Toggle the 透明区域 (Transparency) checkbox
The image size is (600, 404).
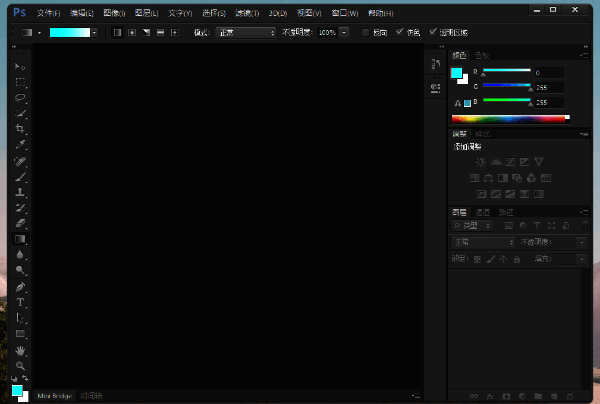click(x=433, y=32)
